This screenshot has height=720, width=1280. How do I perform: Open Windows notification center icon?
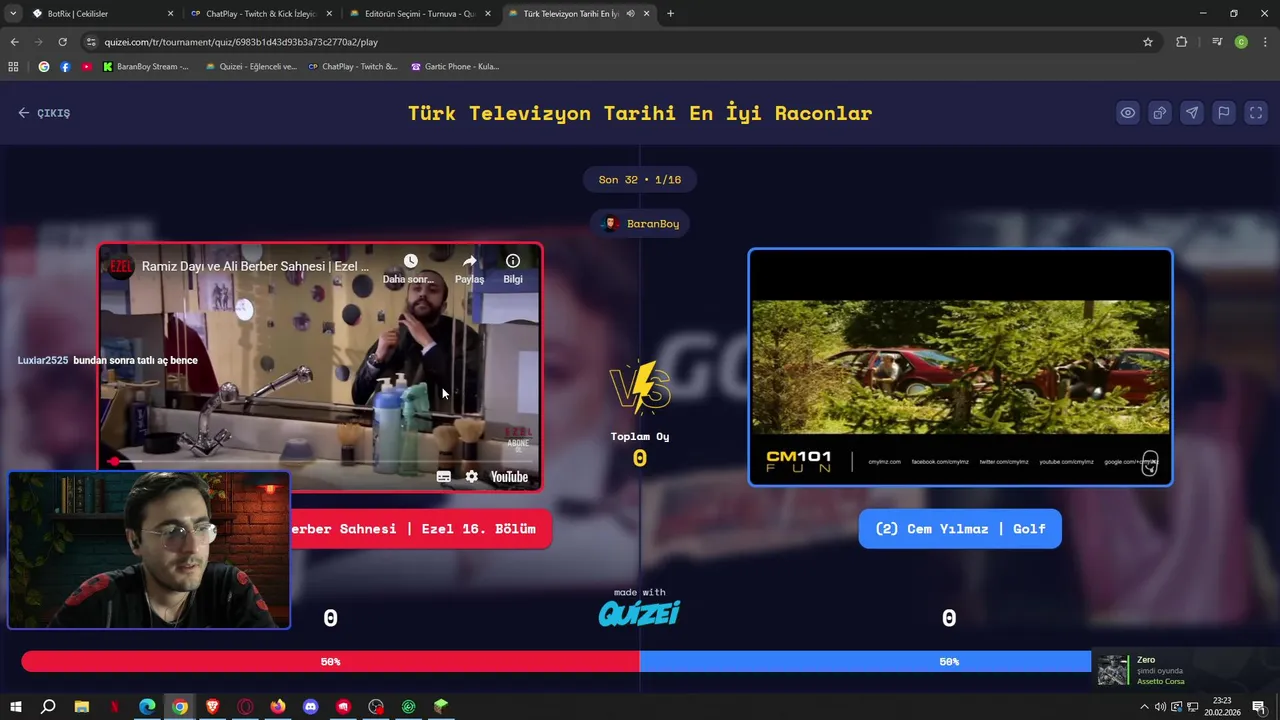point(1259,707)
